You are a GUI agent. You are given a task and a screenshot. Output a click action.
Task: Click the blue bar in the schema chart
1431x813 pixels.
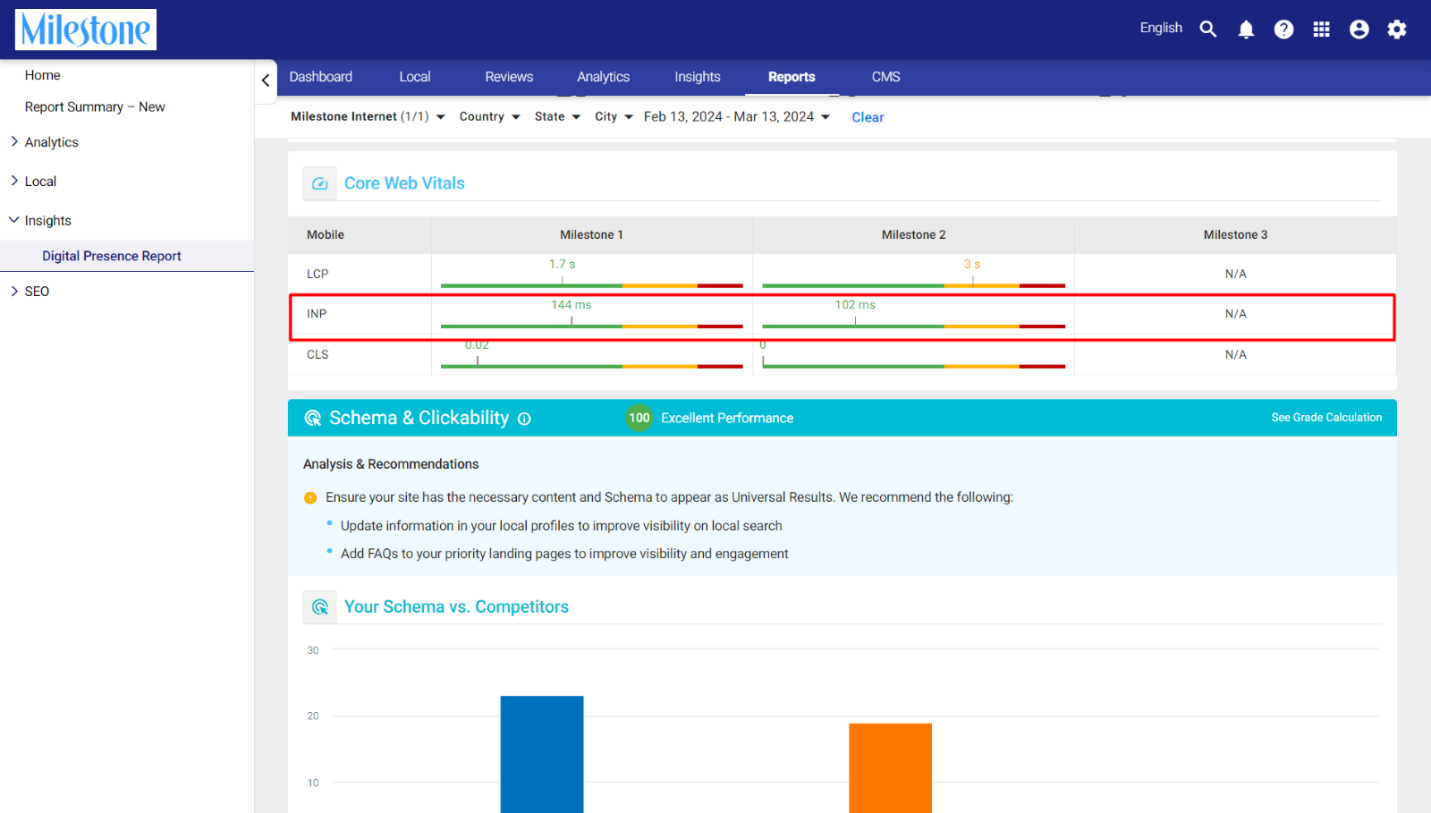(x=542, y=754)
